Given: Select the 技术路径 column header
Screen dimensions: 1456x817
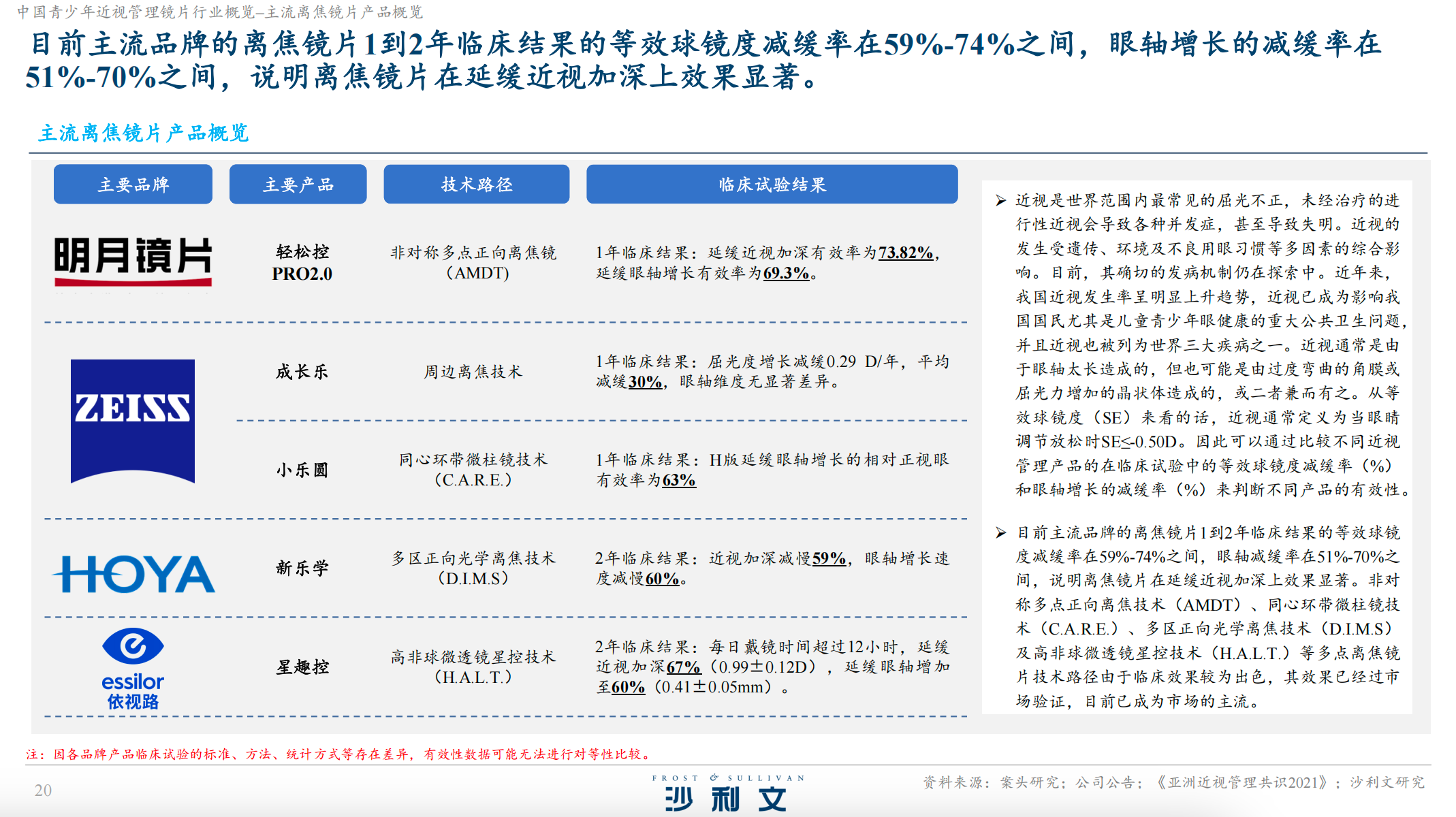Looking at the screenshot, I should [476, 185].
